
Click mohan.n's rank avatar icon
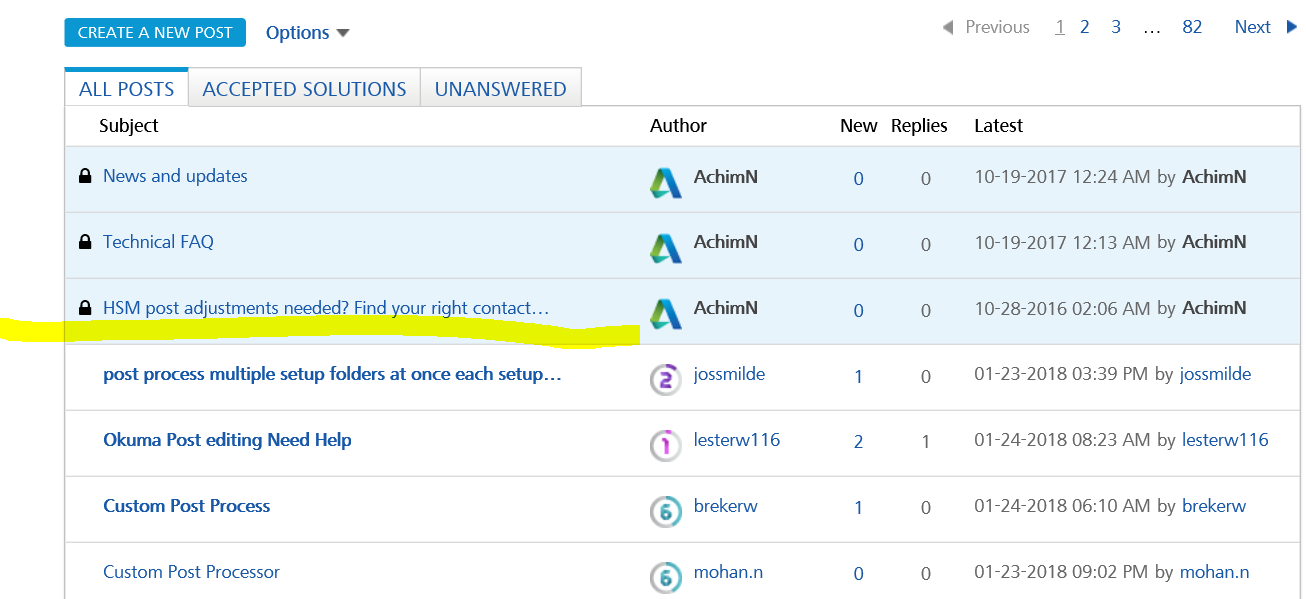click(666, 576)
